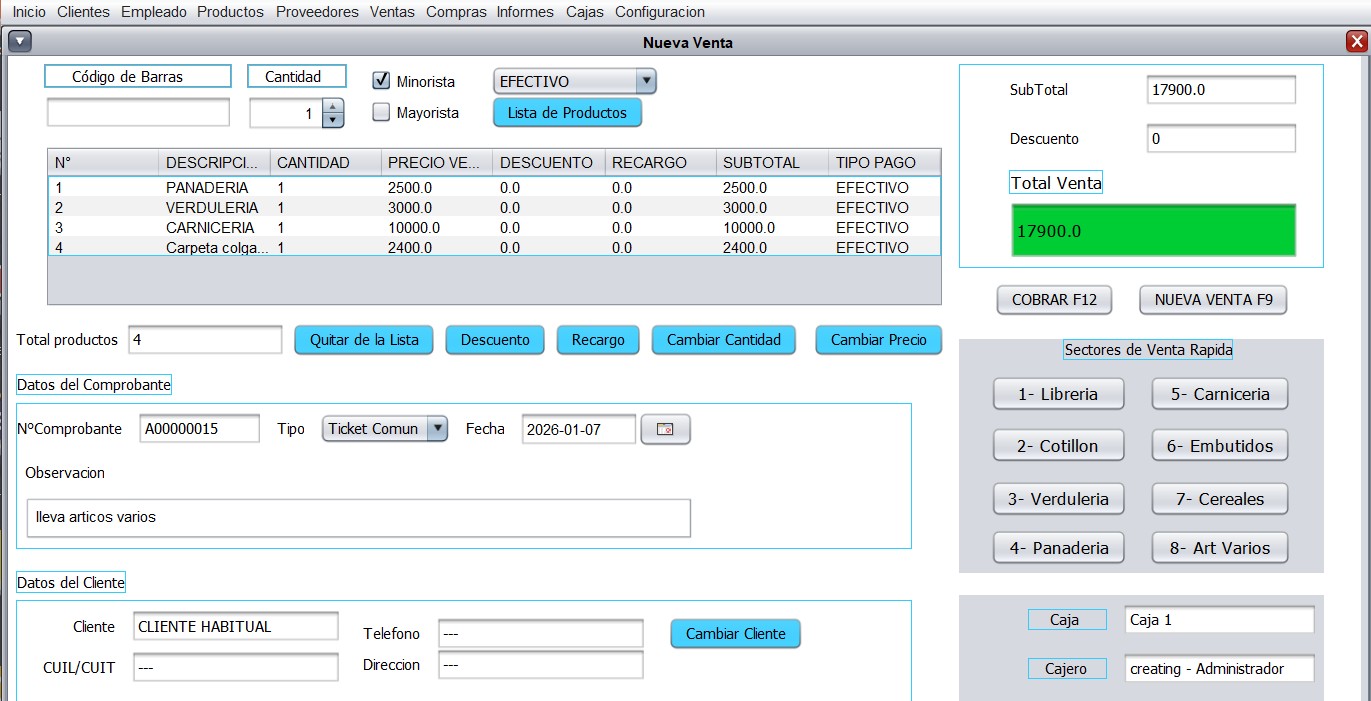Uncheck the Minorista checkbox
1371x701 pixels.
[381, 81]
